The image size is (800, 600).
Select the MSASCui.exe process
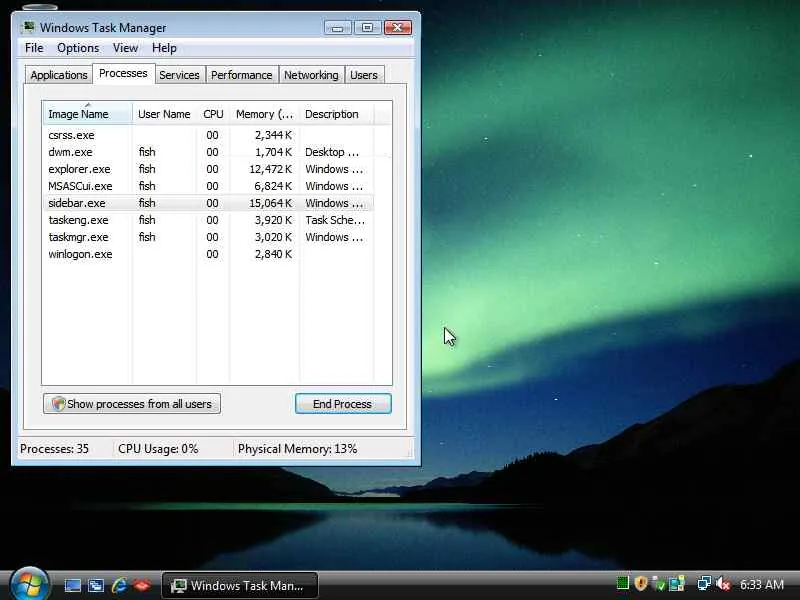pos(208,186)
